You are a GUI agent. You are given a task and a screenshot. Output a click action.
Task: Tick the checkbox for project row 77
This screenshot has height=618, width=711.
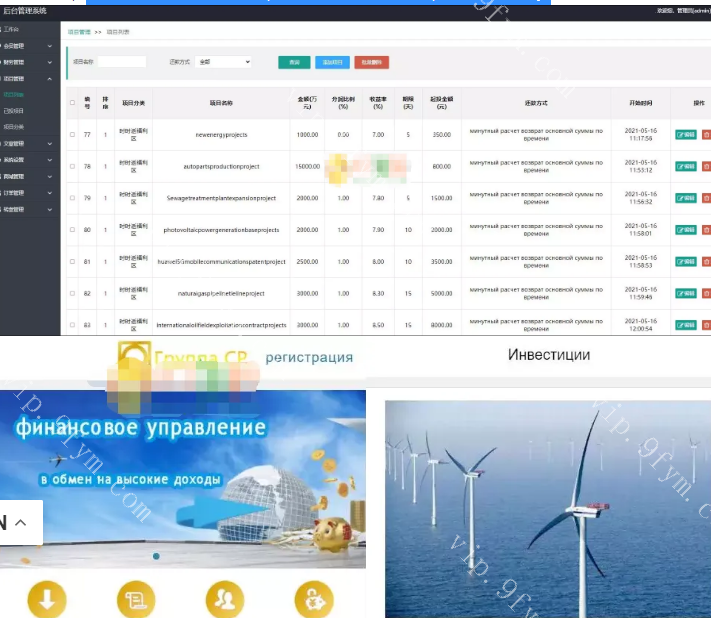pos(72,134)
